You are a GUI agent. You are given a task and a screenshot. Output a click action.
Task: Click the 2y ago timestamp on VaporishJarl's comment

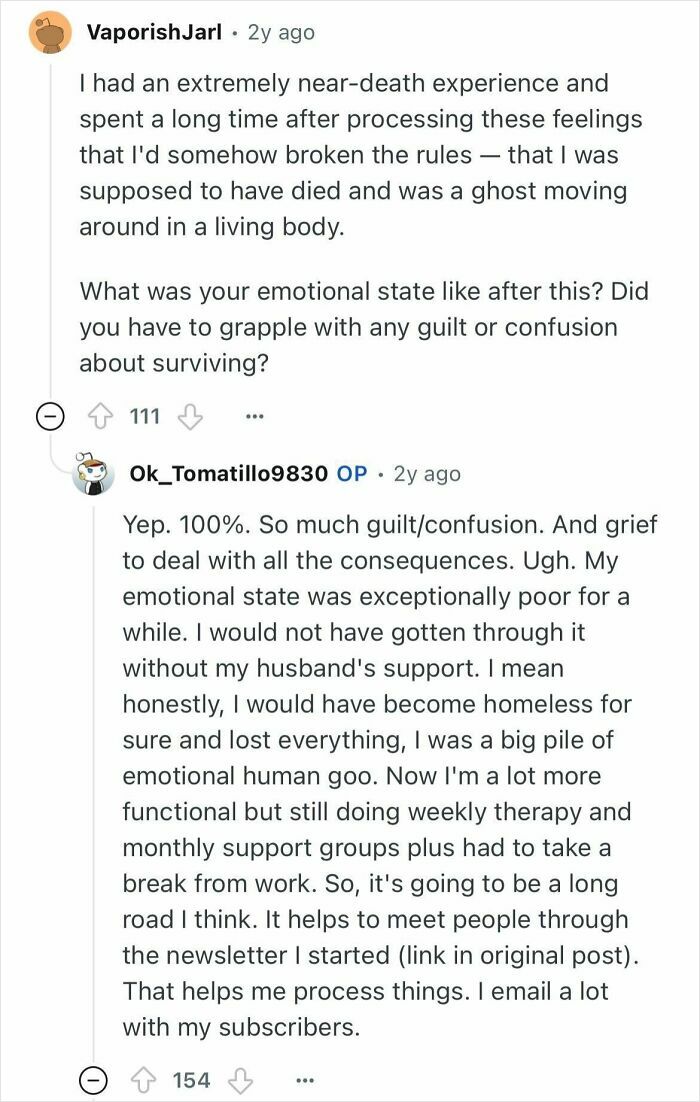281,31
